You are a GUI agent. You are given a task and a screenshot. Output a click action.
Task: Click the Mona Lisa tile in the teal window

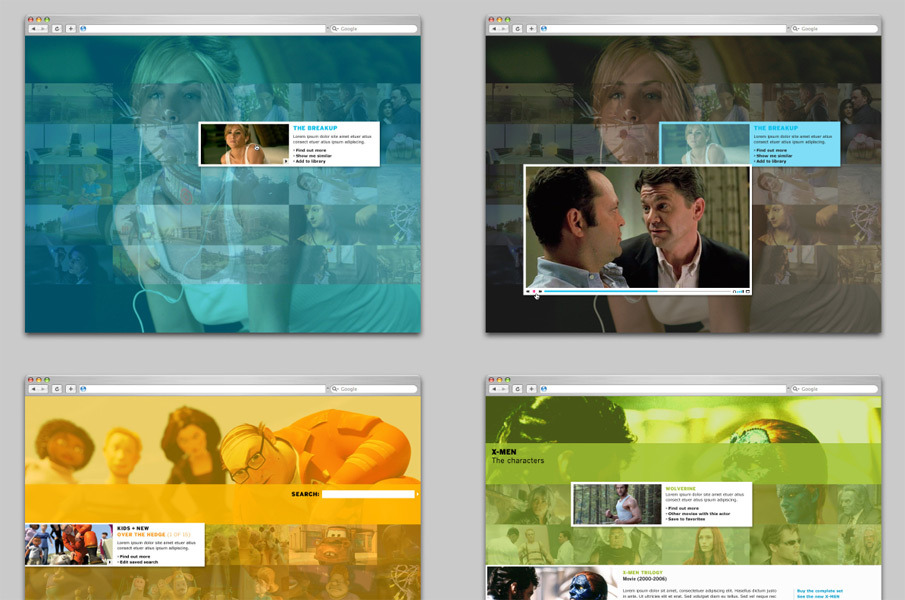332,224
